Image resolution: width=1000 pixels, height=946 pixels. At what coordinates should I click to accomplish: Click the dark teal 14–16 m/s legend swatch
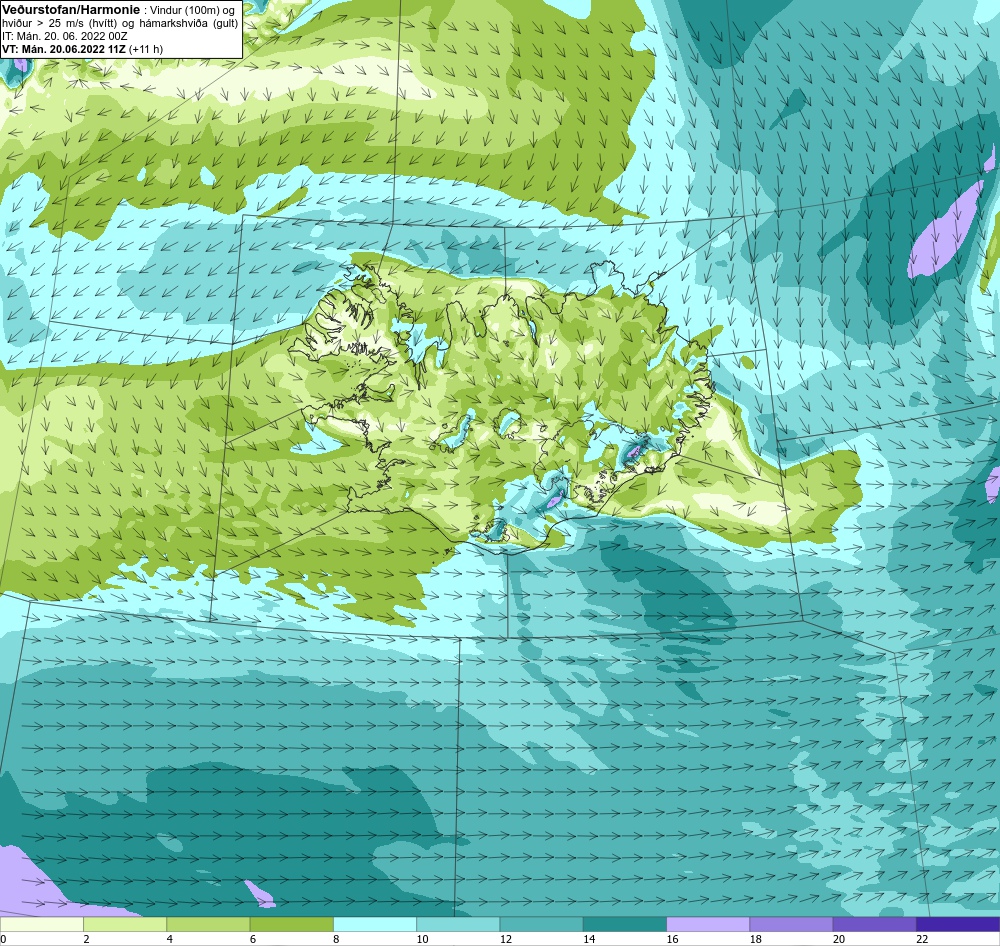625,924
